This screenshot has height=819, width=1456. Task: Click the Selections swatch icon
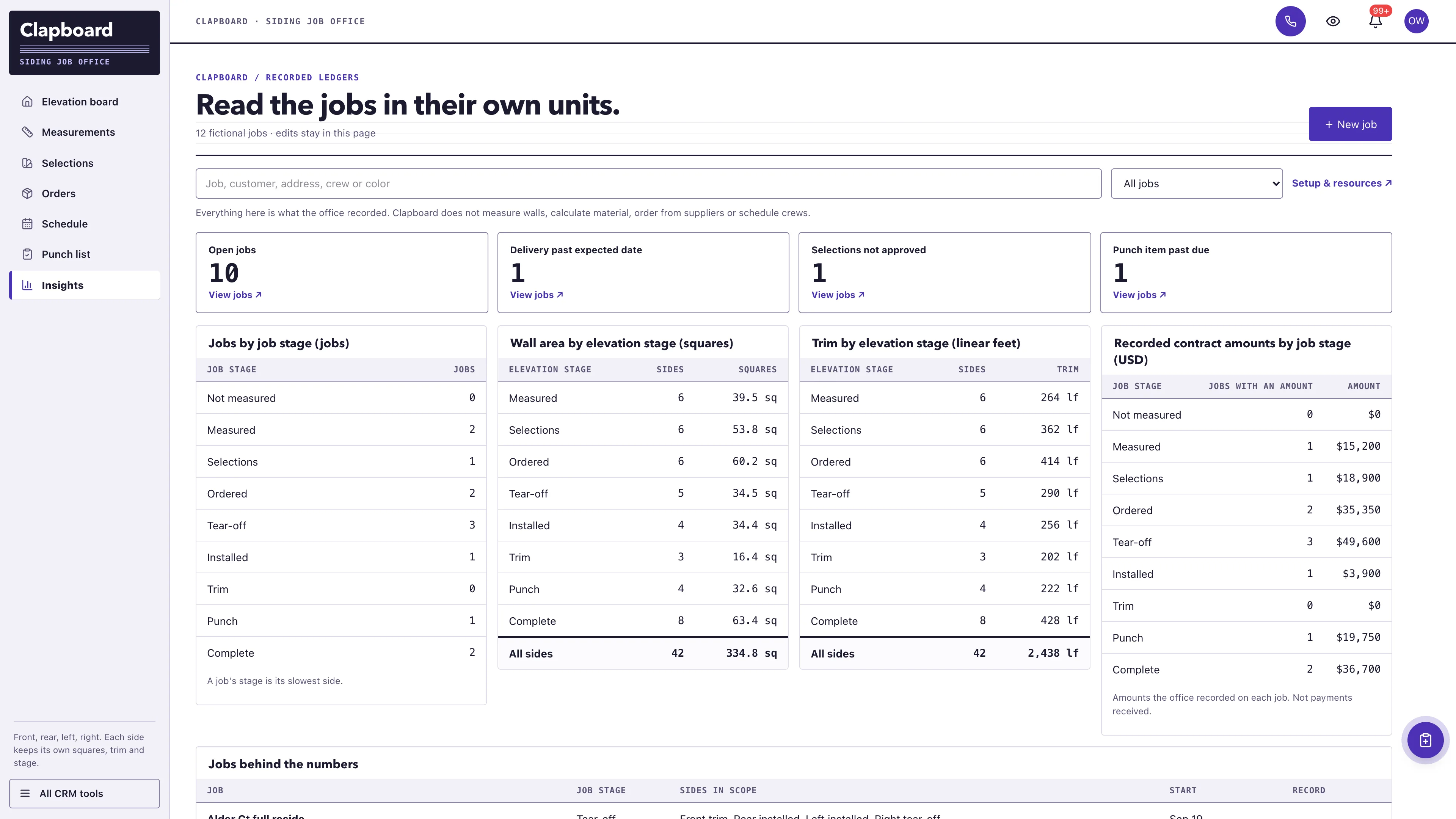pyautogui.click(x=27, y=163)
